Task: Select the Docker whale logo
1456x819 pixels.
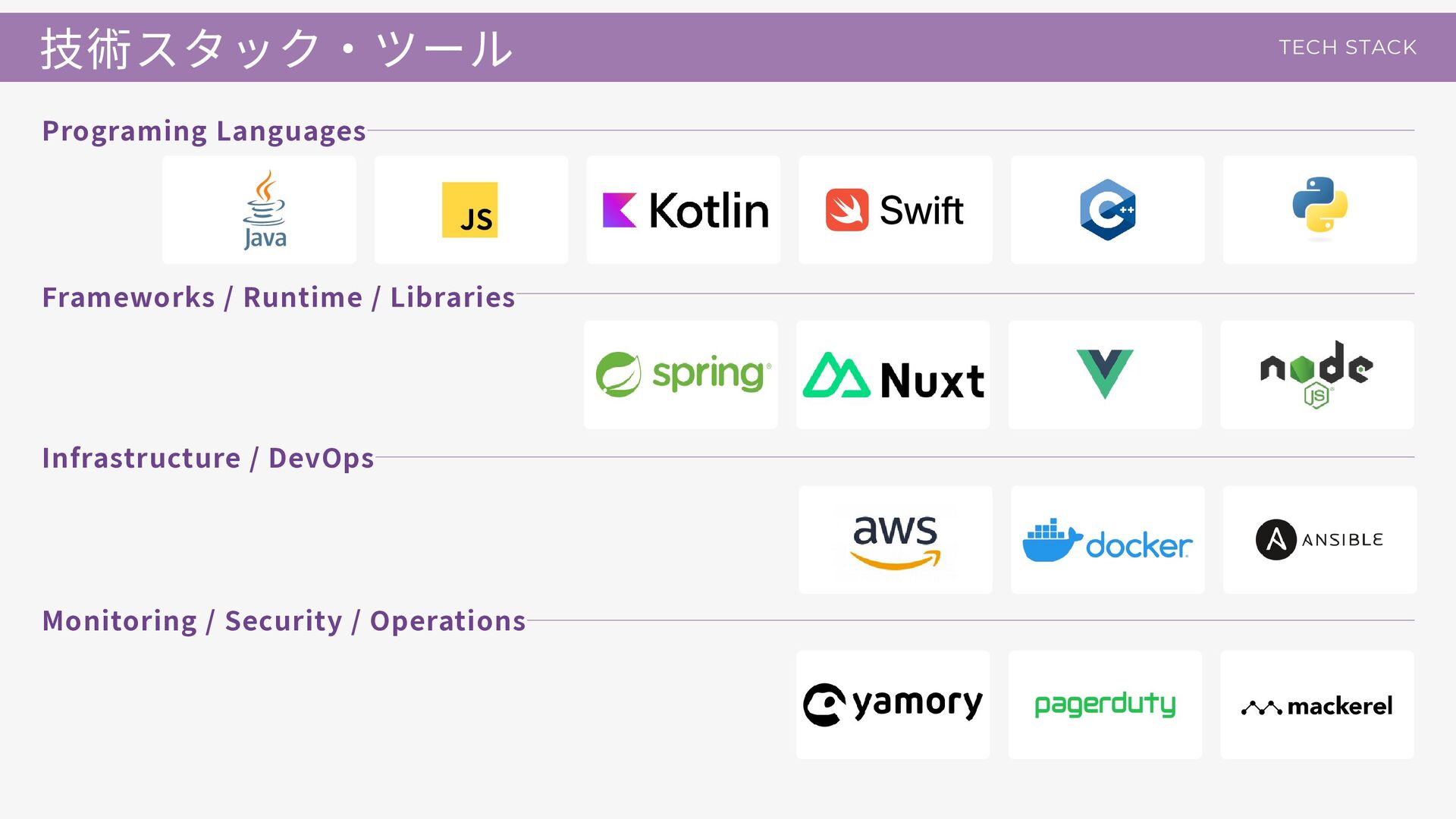Action: click(1107, 540)
